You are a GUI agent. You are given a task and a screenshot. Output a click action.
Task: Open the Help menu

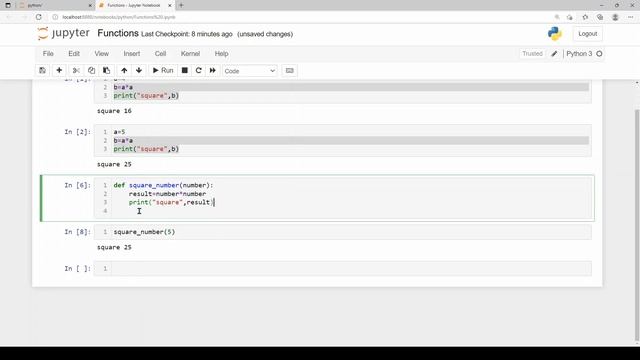click(221, 53)
